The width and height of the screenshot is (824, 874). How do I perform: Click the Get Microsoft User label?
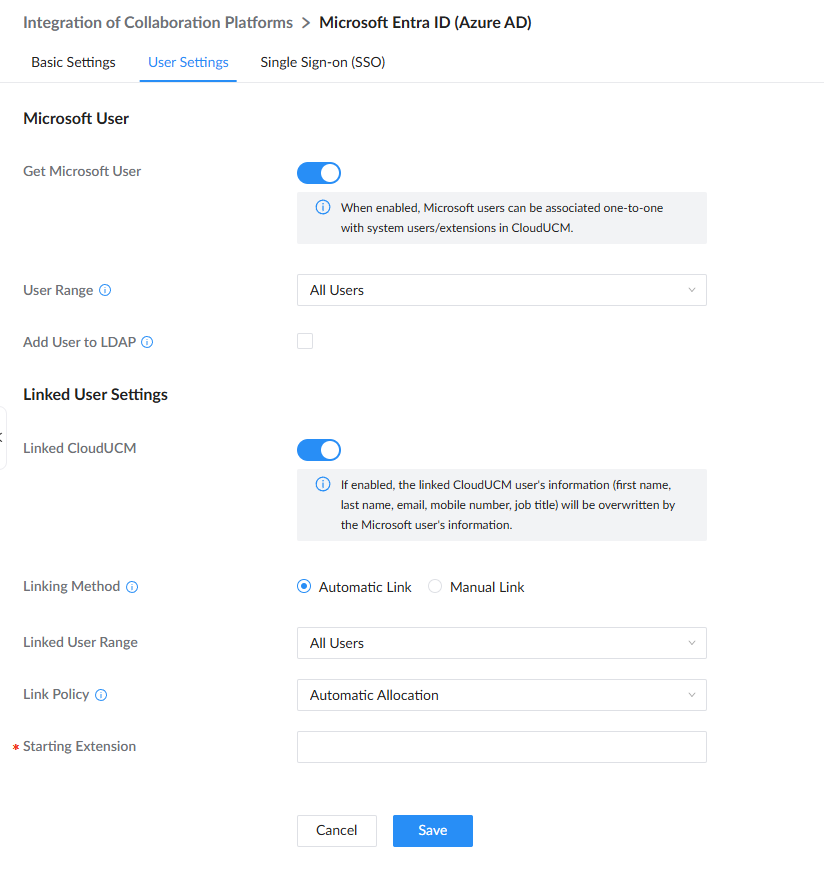[x=82, y=171]
